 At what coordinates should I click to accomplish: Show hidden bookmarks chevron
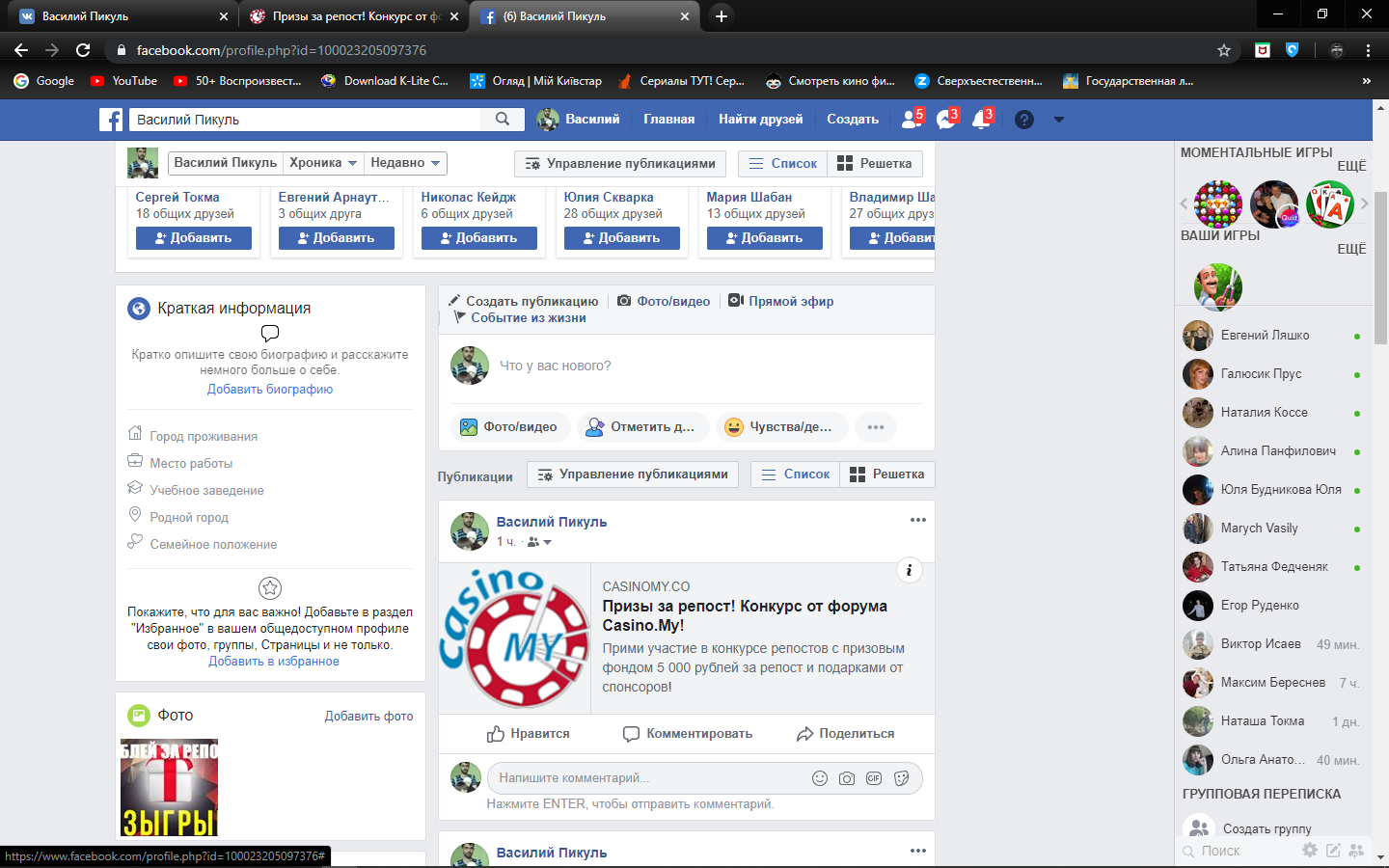coord(1366,81)
